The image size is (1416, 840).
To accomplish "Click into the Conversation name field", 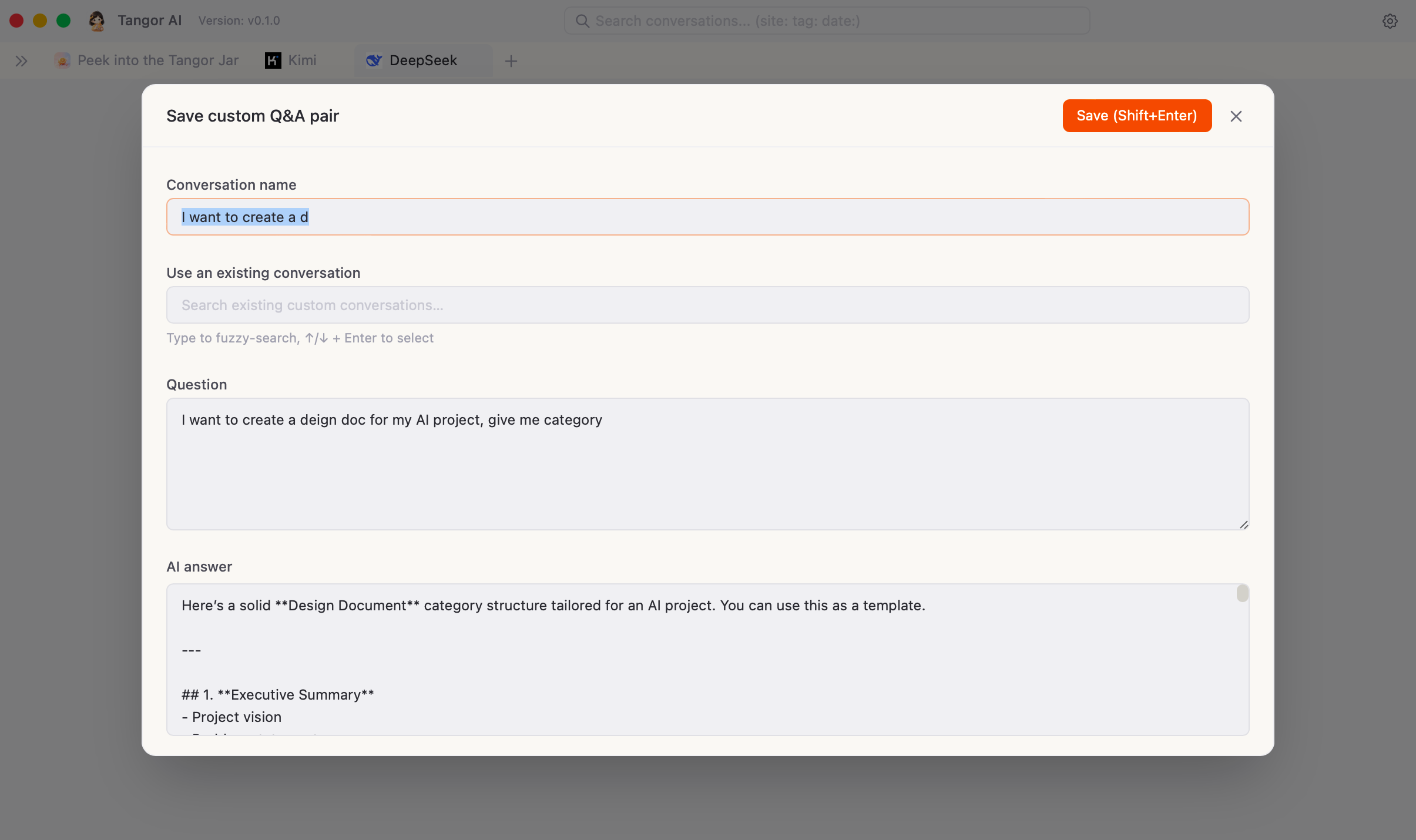I will [x=707, y=217].
